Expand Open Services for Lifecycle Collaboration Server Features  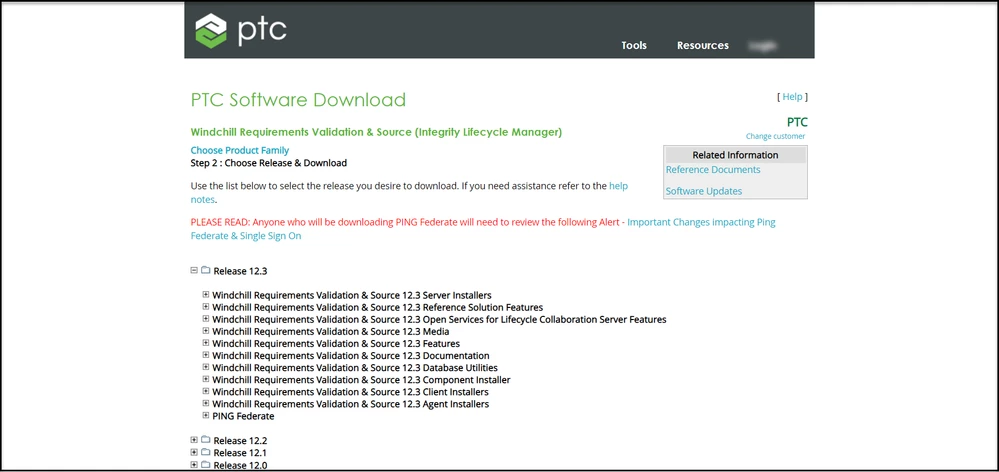click(206, 318)
